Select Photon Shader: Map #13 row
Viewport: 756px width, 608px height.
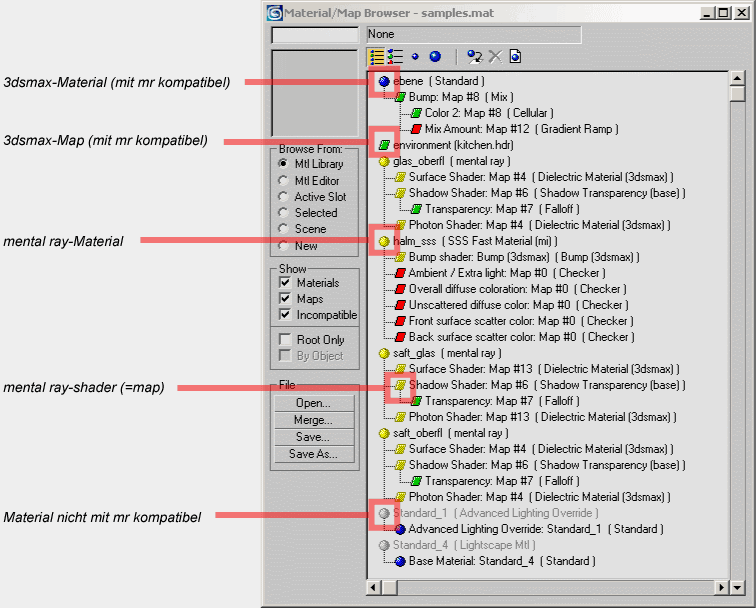pos(542,417)
